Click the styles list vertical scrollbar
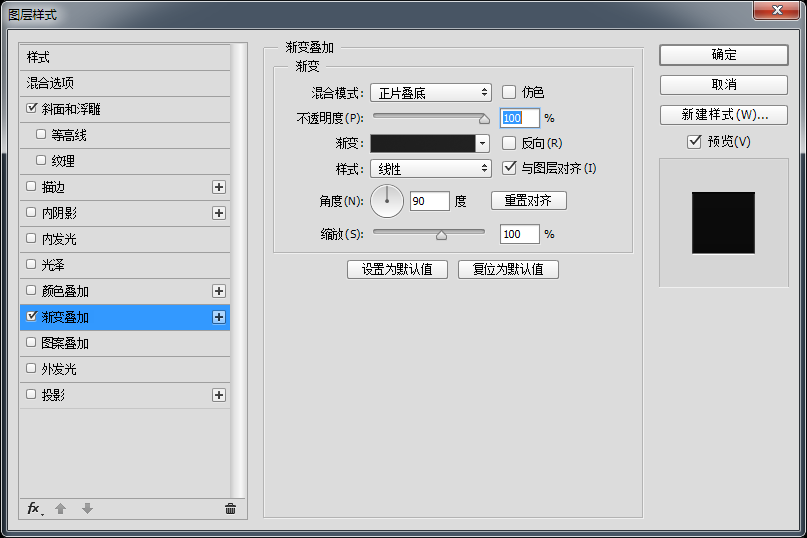Image resolution: width=807 pixels, height=538 pixels. tap(237, 270)
